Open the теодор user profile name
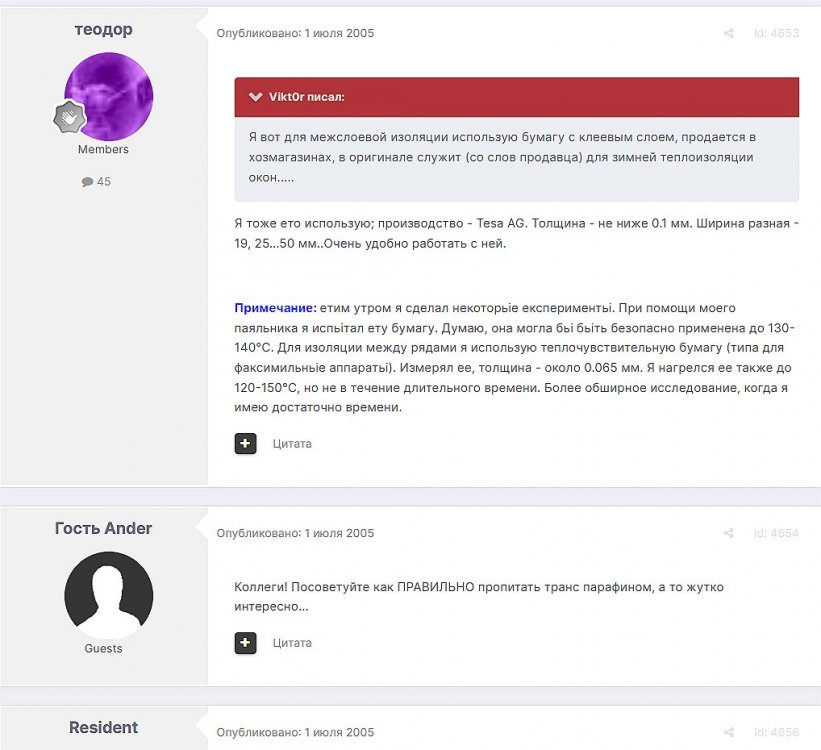Viewport: 821px width, 750px height. coord(103,29)
